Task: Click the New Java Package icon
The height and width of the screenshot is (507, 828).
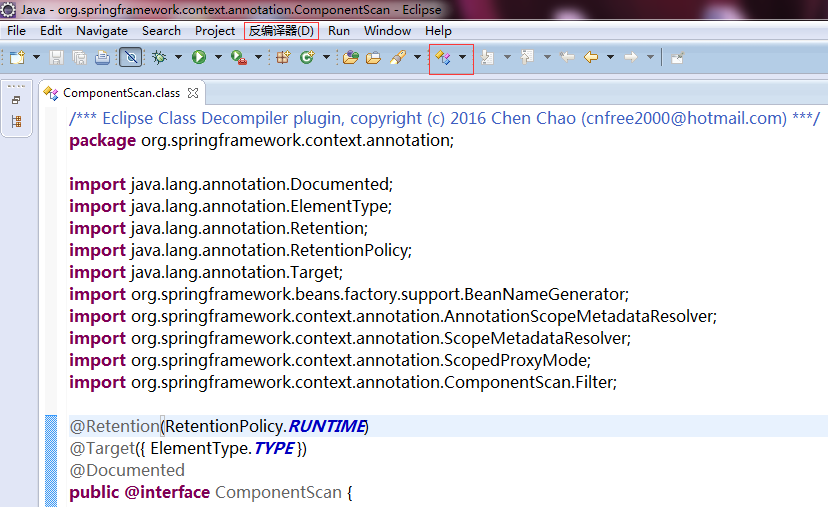Action: pos(283,57)
